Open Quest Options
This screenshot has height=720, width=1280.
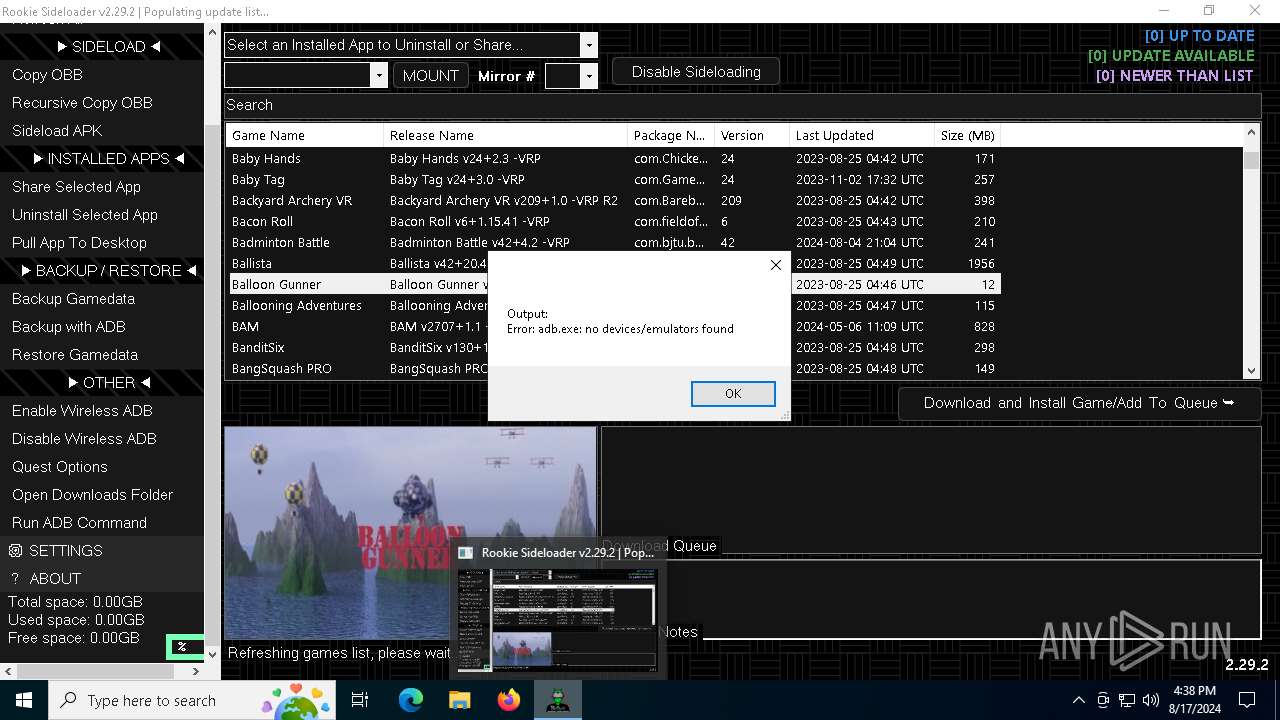coord(59,467)
